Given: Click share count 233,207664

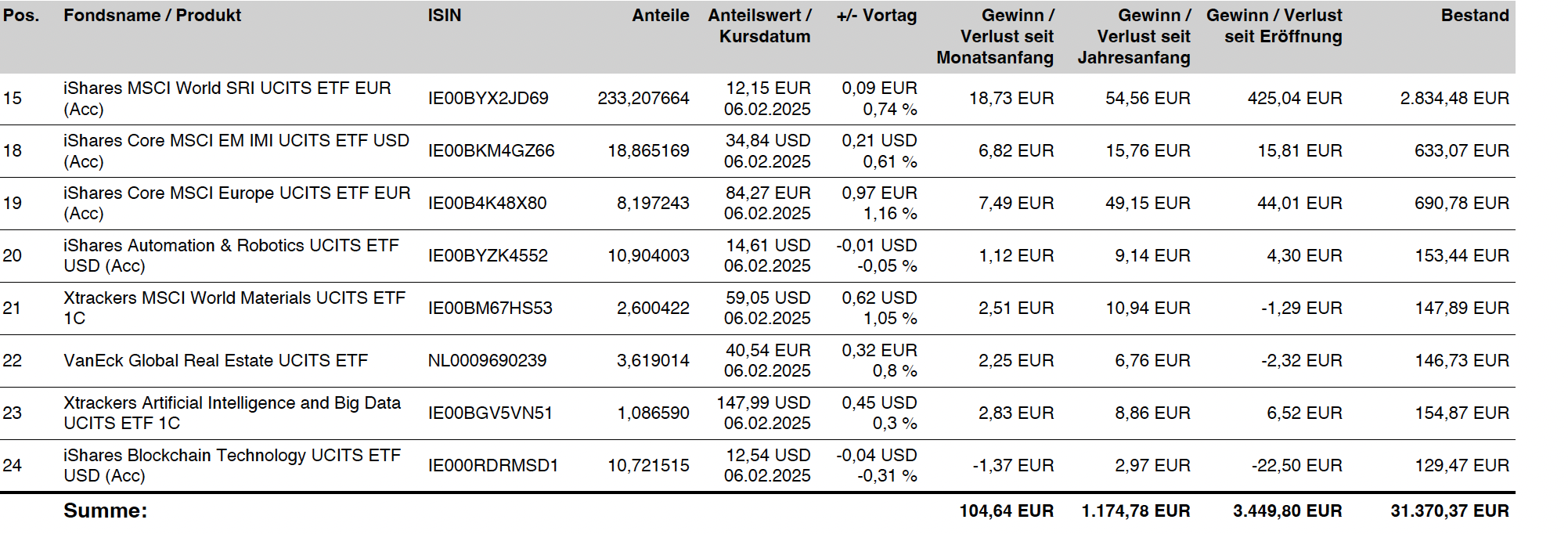Looking at the screenshot, I should pyautogui.click(x=643, y=99).
